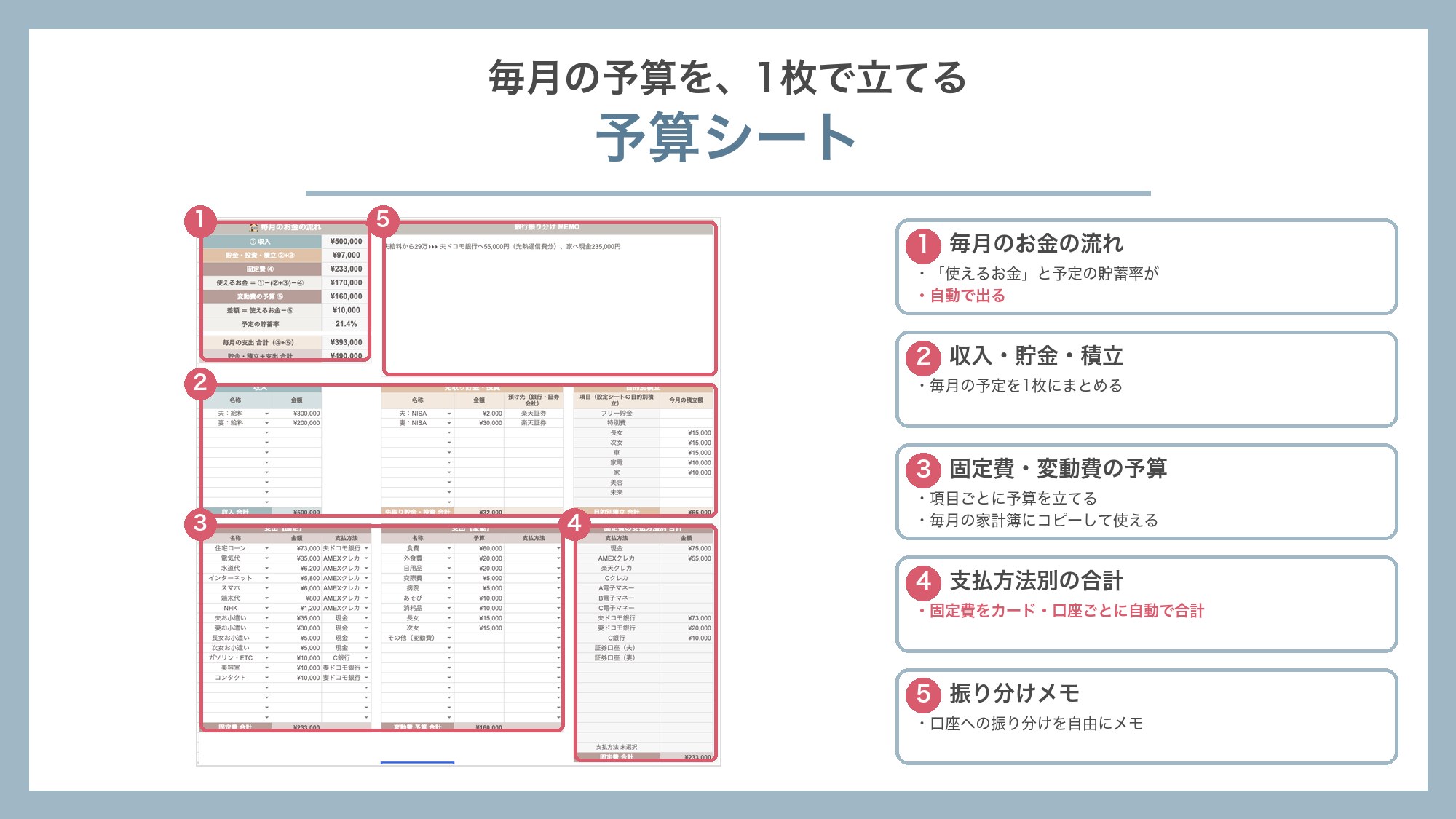
Task: Click the 21.4% planned savings rate
Action: point(347,325)
